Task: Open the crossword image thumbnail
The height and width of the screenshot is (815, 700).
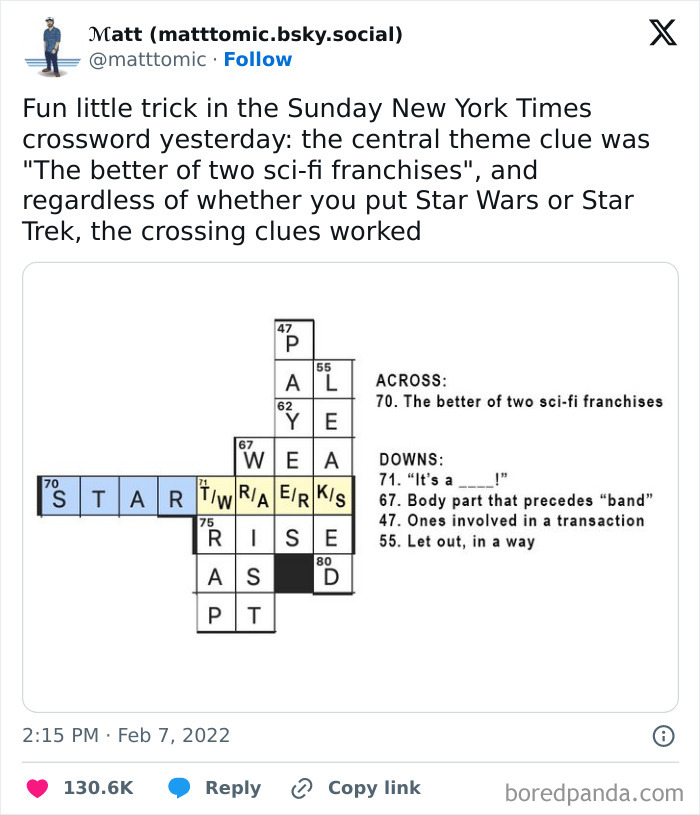Action: 350,486
